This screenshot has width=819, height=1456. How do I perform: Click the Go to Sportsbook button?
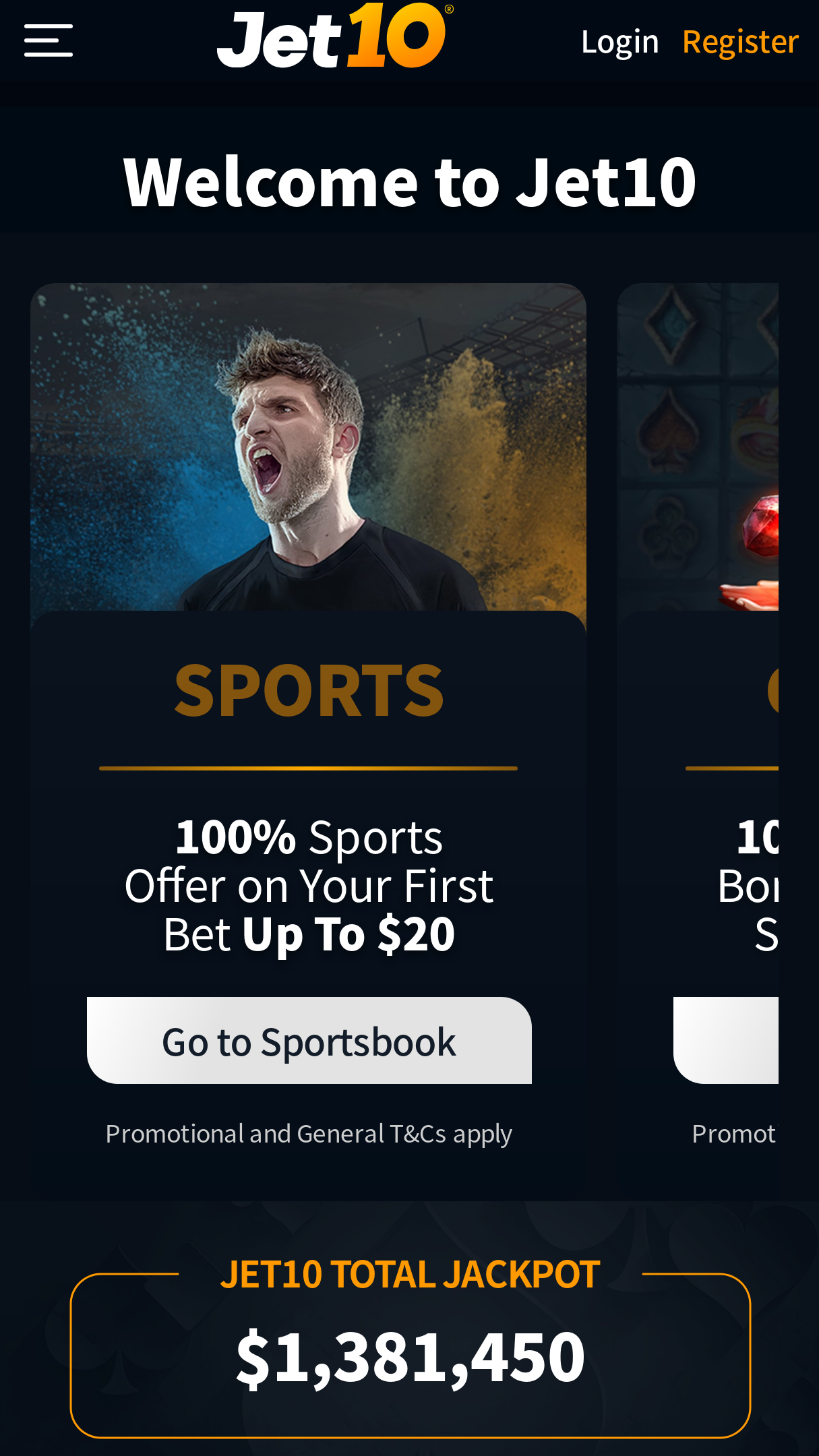(309, 1040)
